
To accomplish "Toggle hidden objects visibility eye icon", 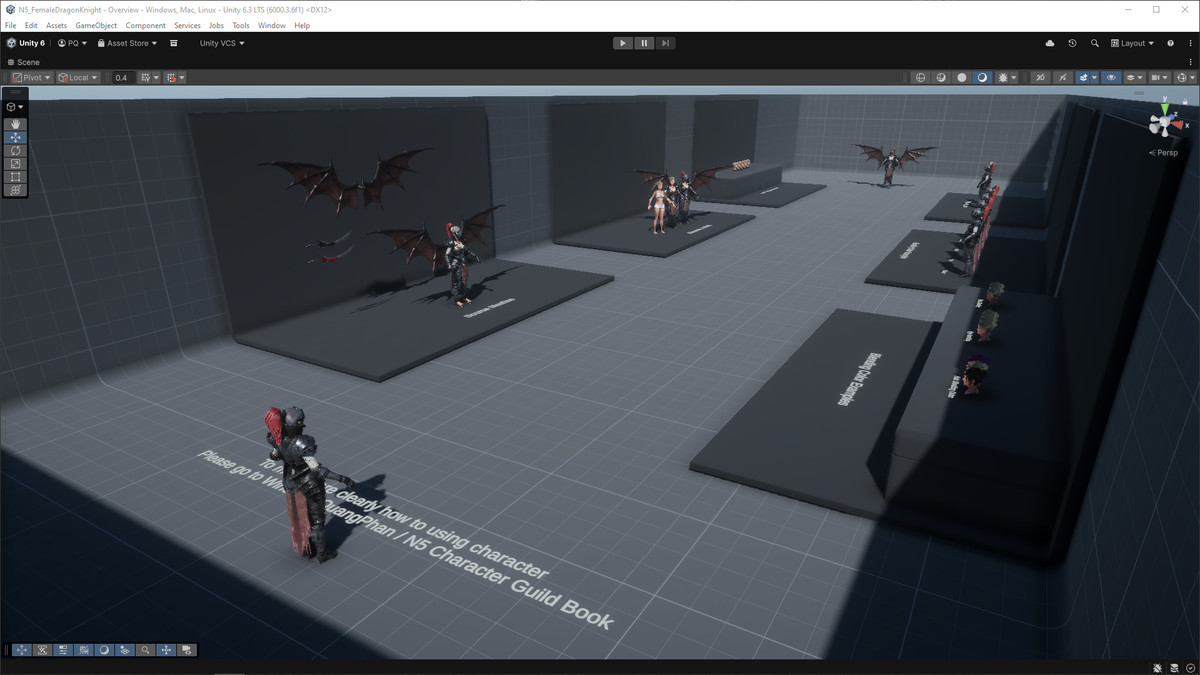I will pos(1110,77).
